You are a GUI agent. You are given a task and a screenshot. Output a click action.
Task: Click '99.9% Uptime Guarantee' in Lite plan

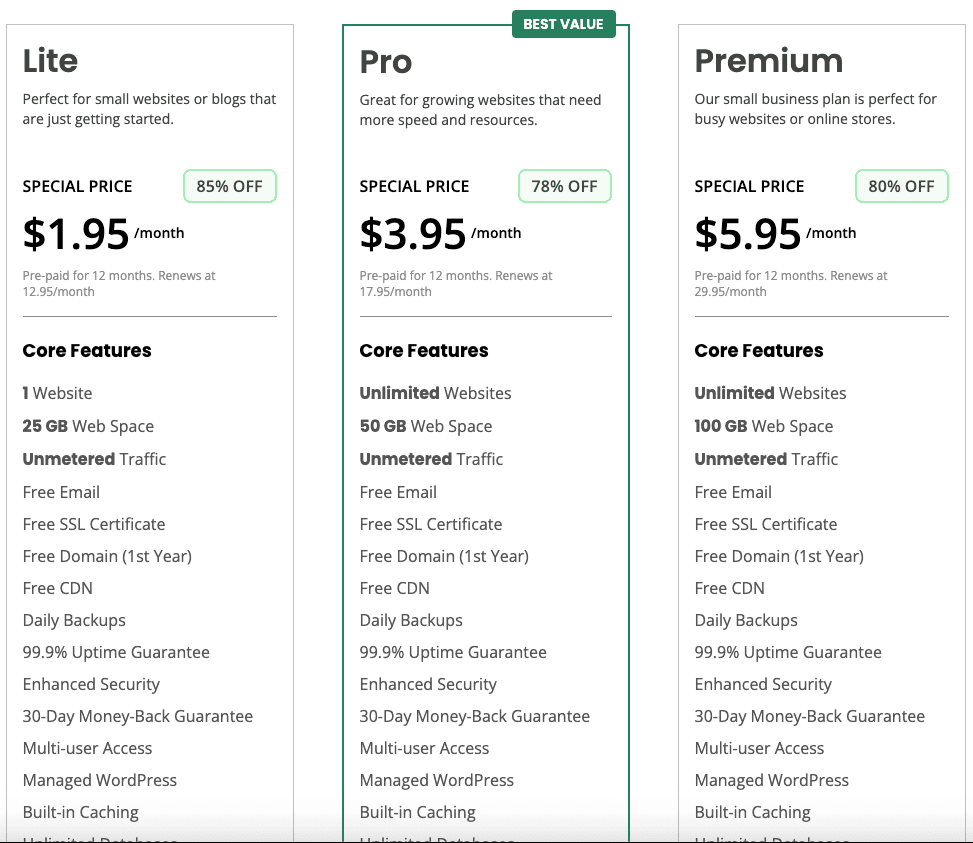[x=116, y=653]
